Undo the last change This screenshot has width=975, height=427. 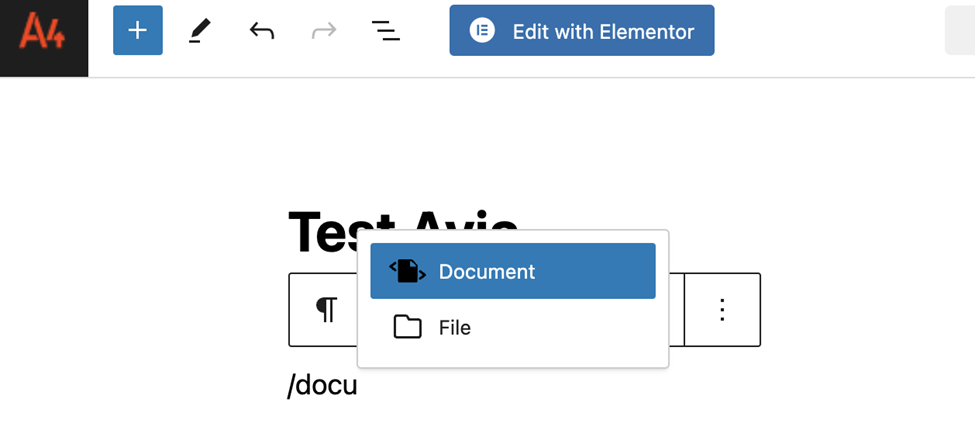click(262, 30)
